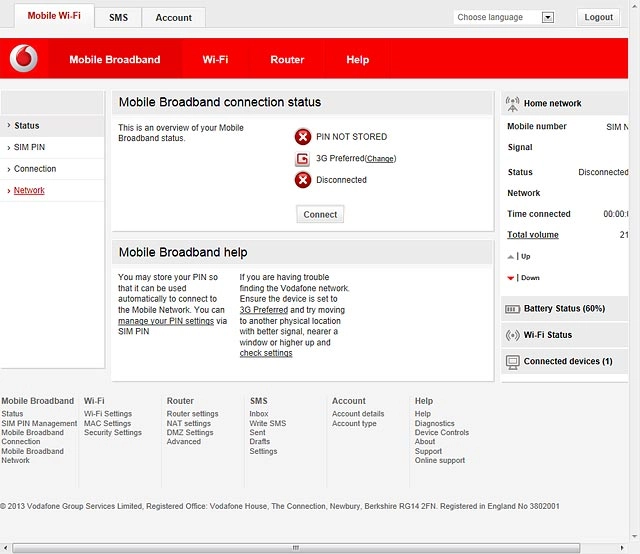Click the red Down arrow icon
The height and width of the screenshot is (554, 640).
[x=510, y=278]
